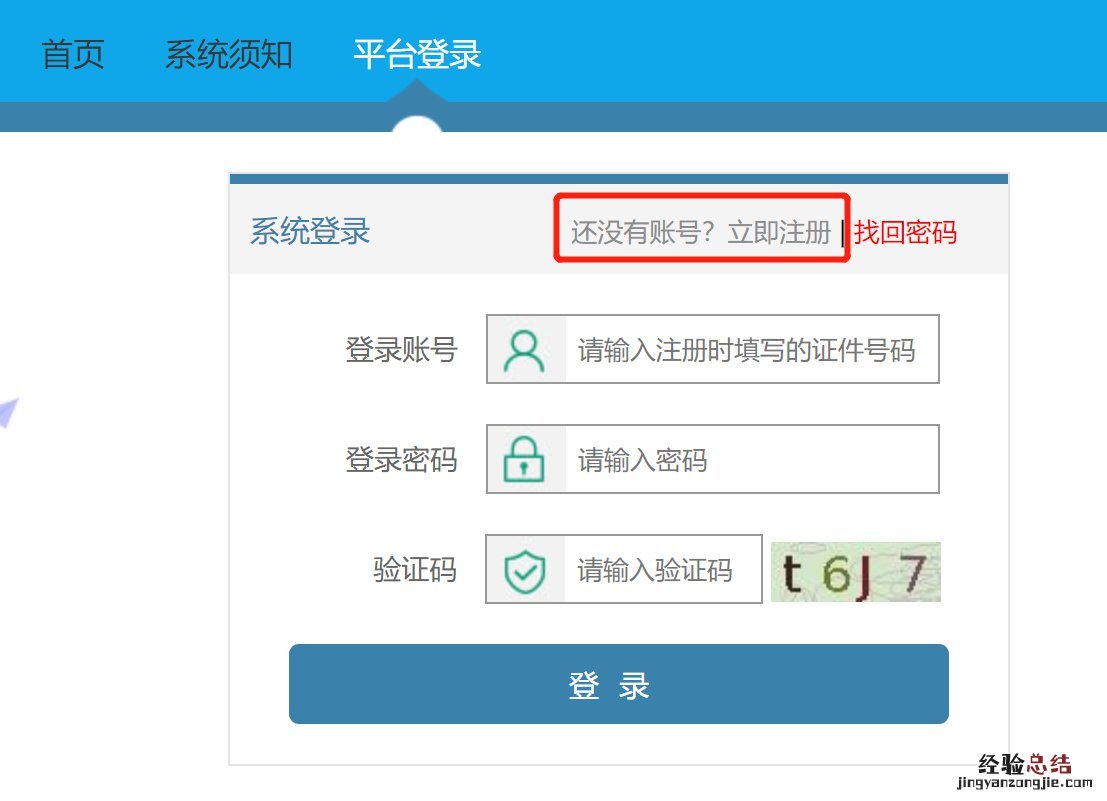The height and width of the screenshot is (801, 1107).
Task: Open the 还没有账号?立即注册 link
Action: pyautogui.click(x=700, y=232)
